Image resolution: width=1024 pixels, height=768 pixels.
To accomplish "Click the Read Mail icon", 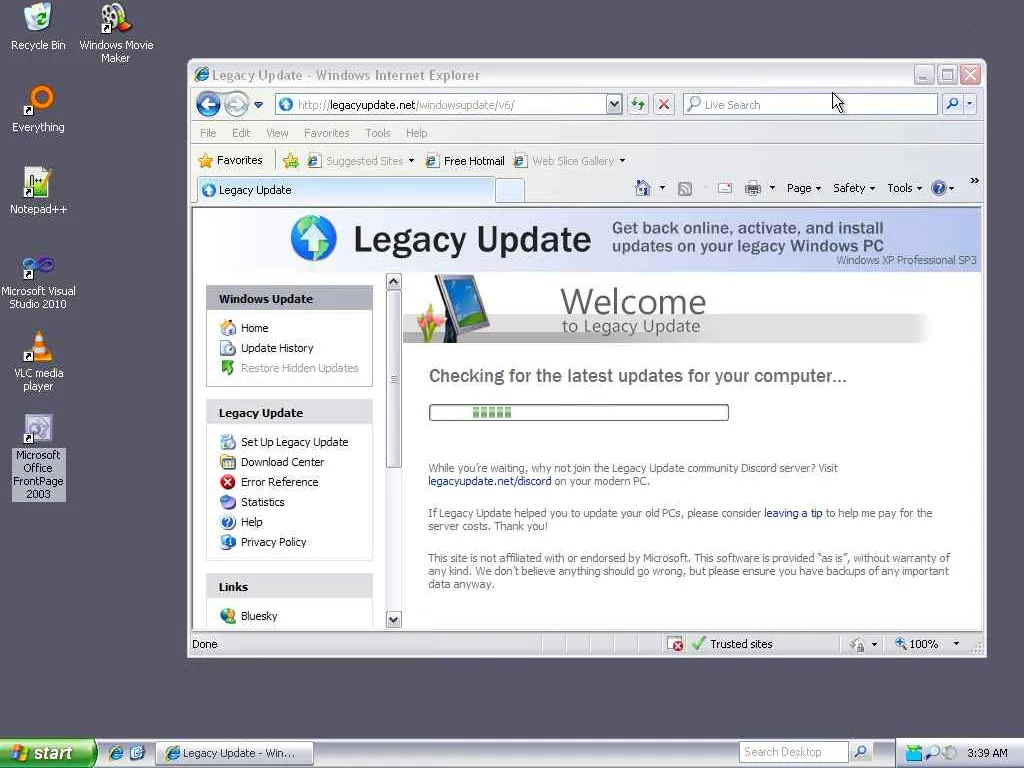I will coord(724,189).
